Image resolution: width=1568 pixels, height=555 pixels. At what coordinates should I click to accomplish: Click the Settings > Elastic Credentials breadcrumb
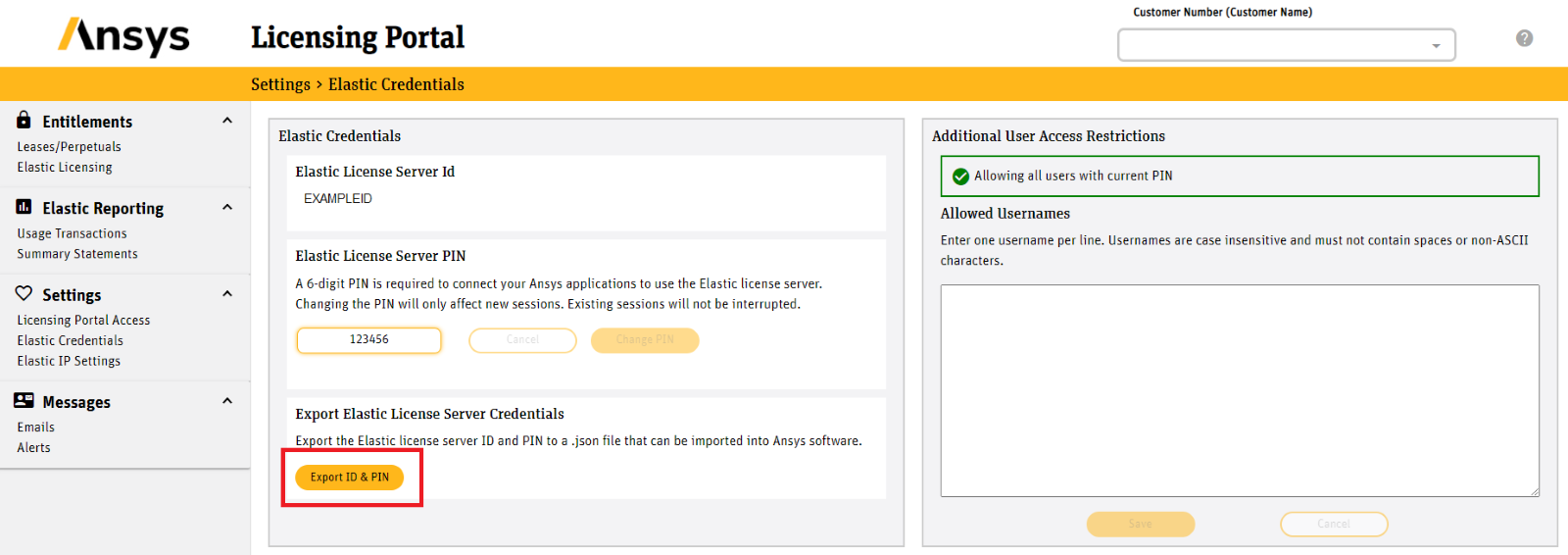(x=358, y=84)
